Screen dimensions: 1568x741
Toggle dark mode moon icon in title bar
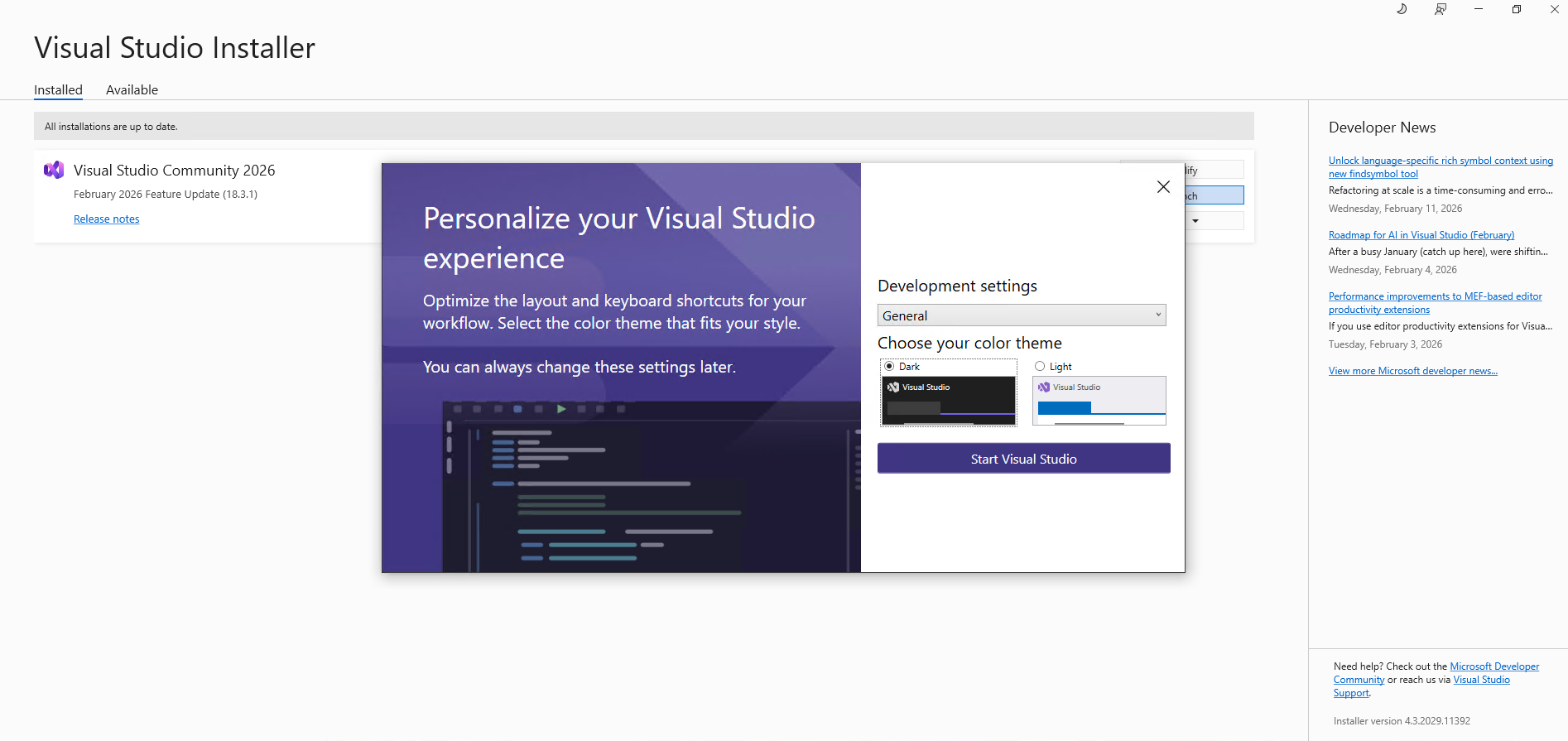point(1402,9)
